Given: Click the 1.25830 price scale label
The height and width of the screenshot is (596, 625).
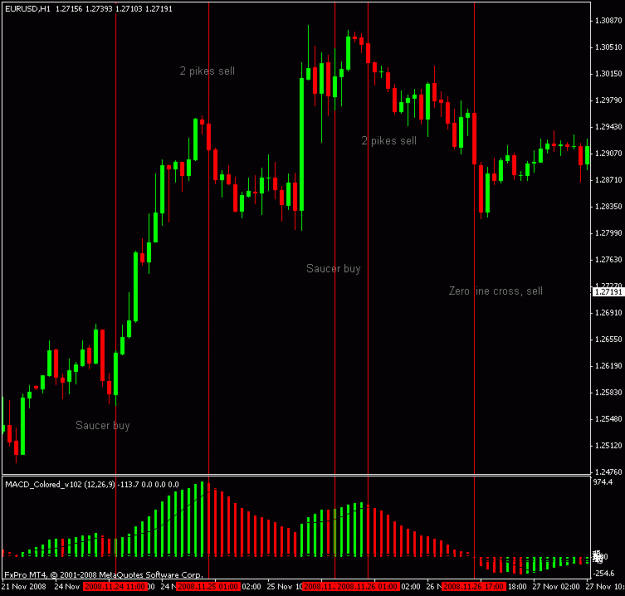Looking at the screenshot, I should pyautogui.click(x=608, y=392).
